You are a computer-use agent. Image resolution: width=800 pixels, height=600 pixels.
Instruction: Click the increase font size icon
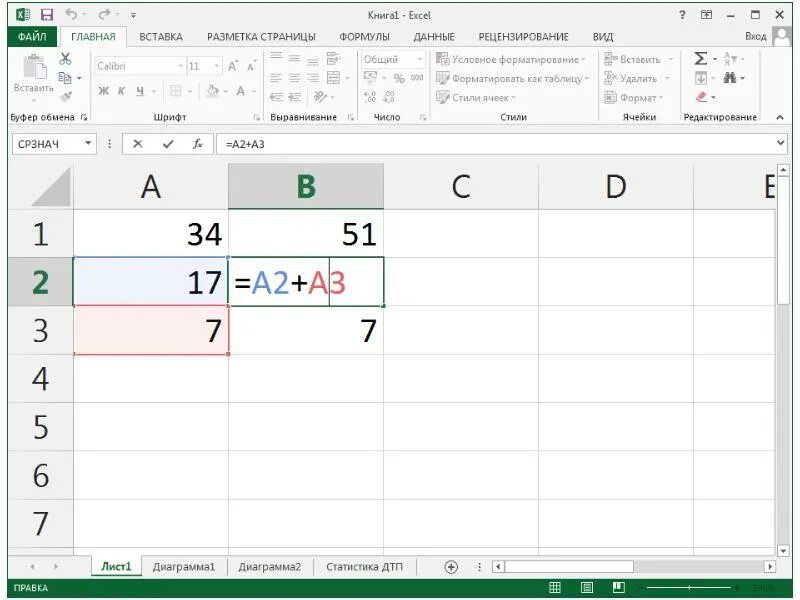(x=233, y=66)
